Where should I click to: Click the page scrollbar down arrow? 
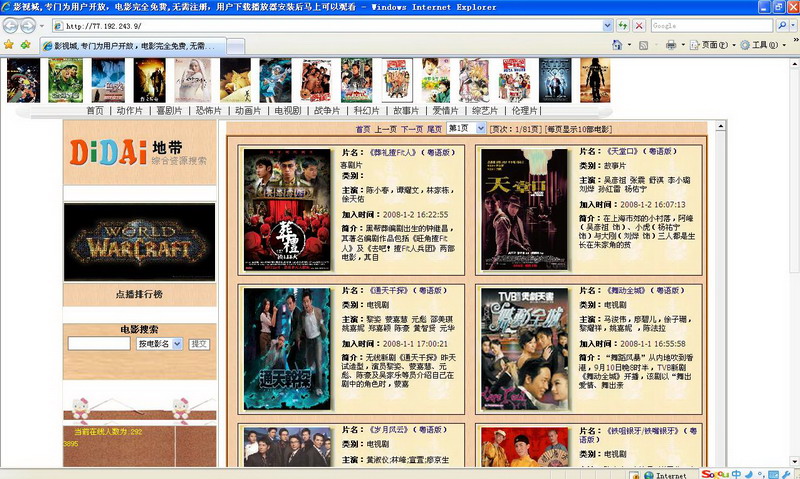point(795,461)
